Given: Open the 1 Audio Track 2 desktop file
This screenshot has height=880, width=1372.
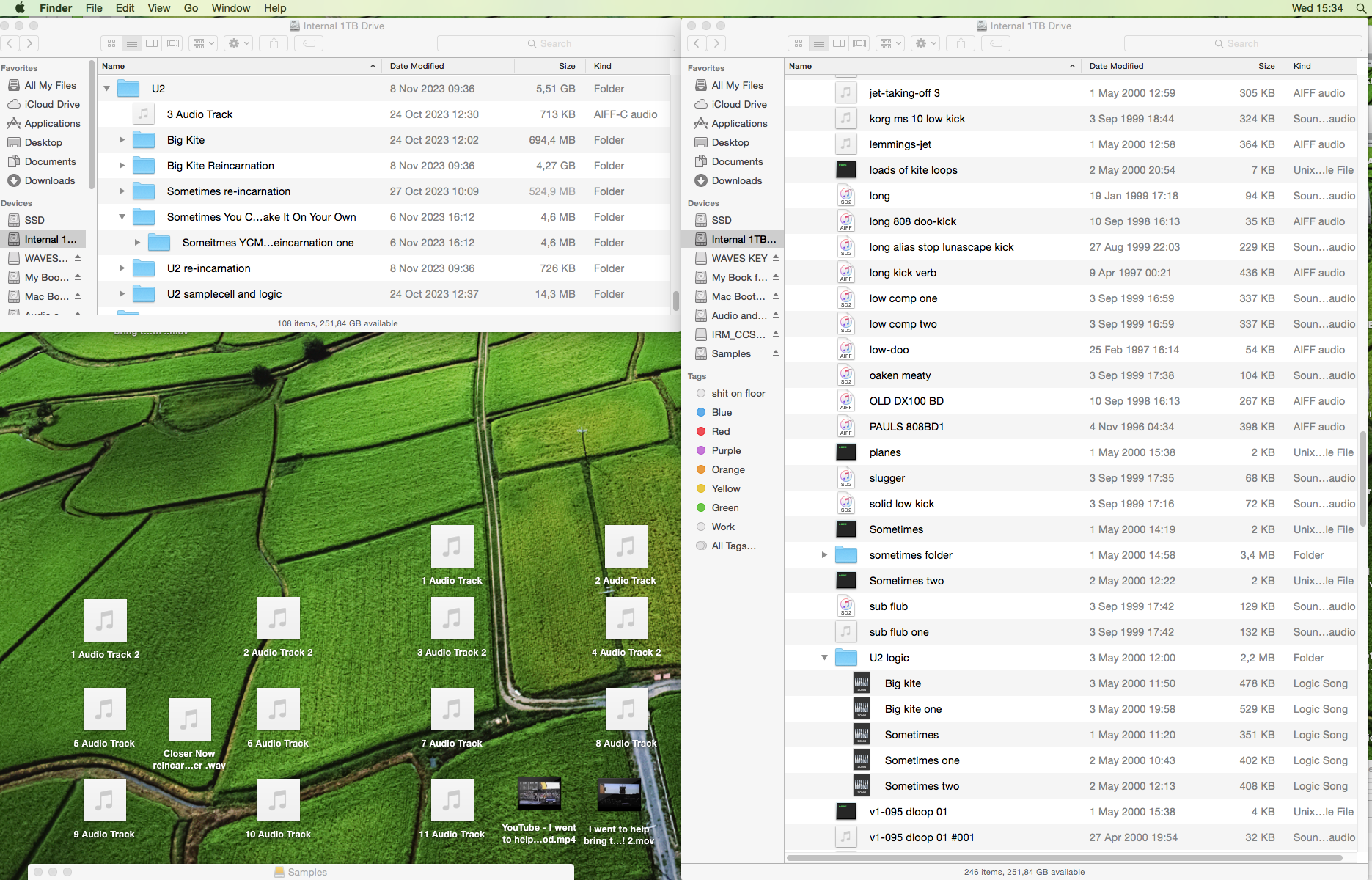Looking at the screenshot, I should 105,620.
